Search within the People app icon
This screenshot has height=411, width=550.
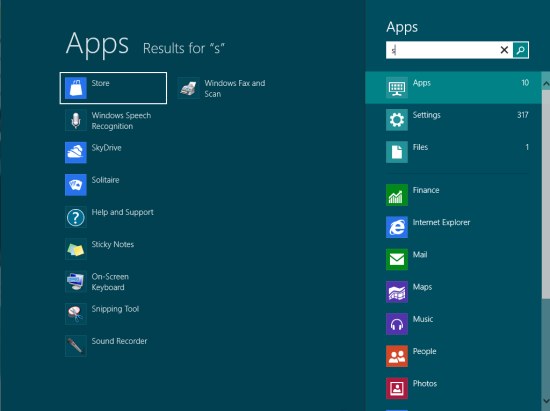[397, 356]
